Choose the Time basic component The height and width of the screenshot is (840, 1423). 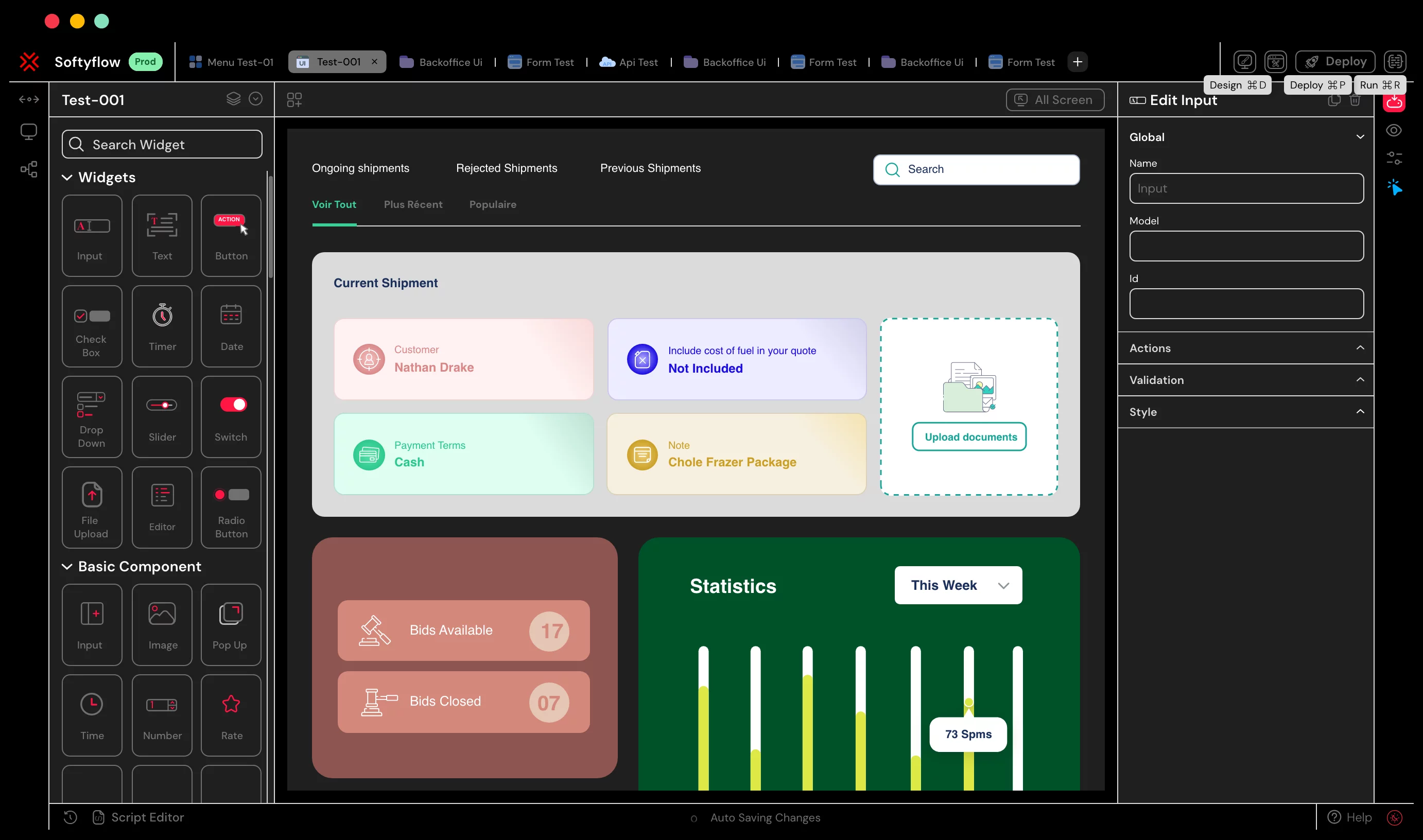click(x=92, y=715)
